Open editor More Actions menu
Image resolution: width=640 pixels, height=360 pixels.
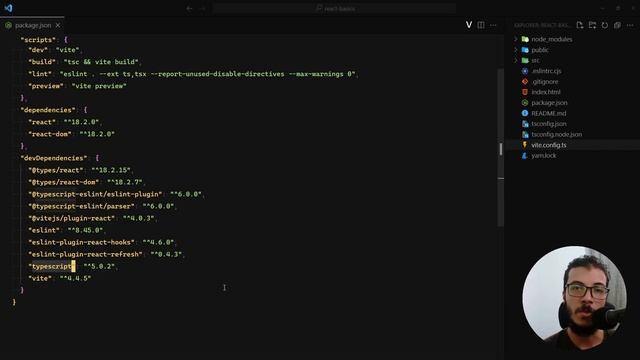493,25
